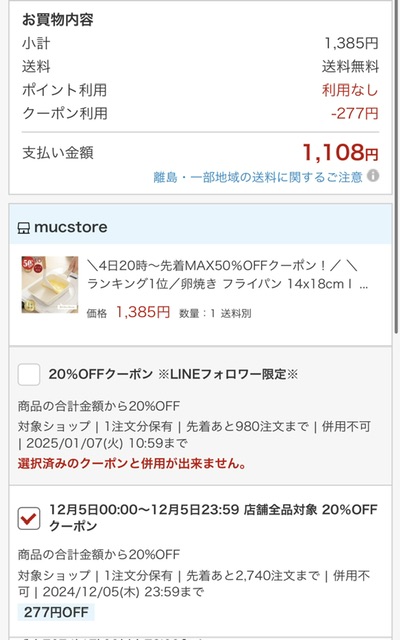Open the 卵焼き フライパン product title
The image size is (400, 640).
228,275
